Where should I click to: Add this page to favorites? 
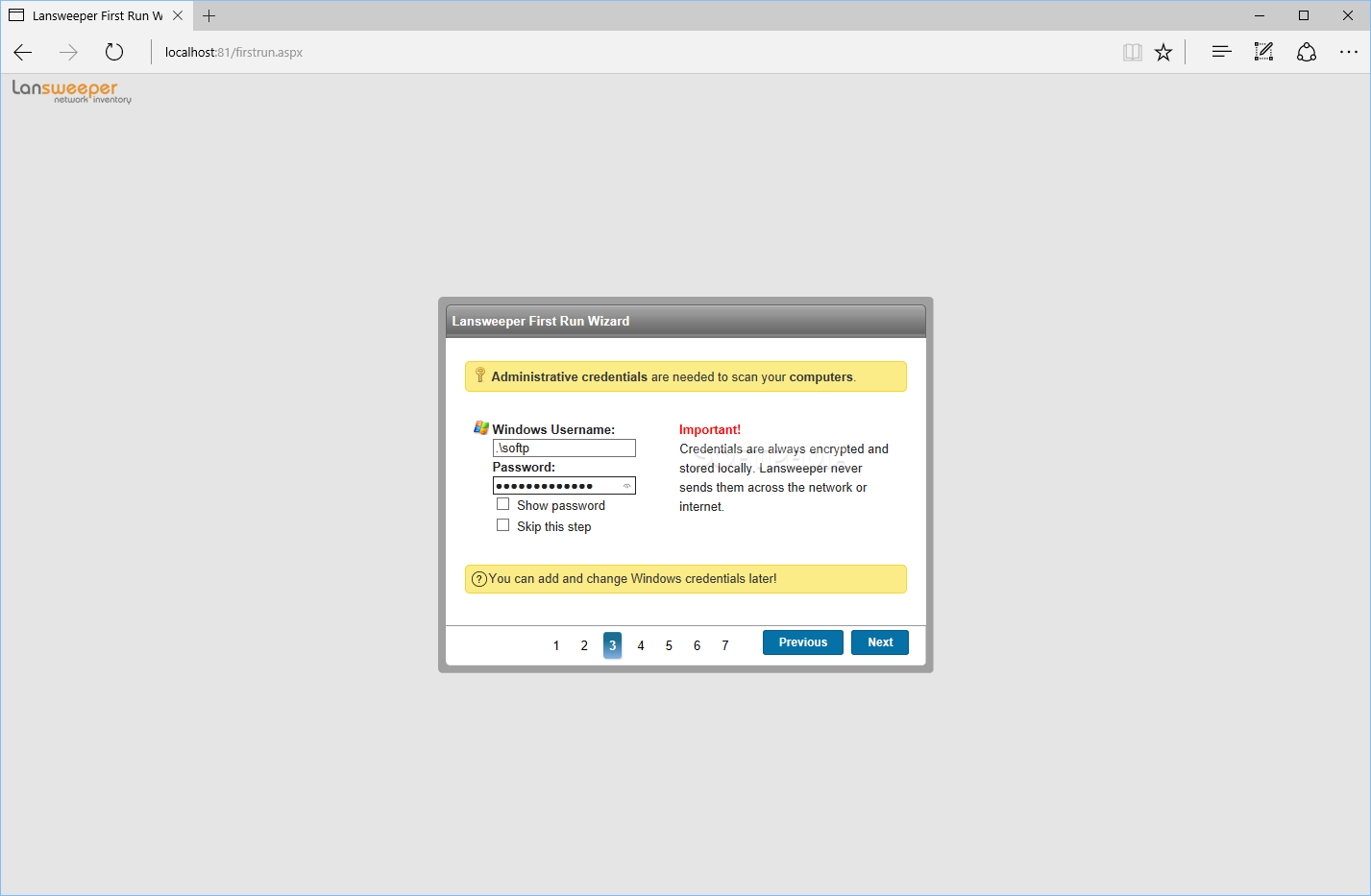pyautogui.click(x=1163, y=53)
